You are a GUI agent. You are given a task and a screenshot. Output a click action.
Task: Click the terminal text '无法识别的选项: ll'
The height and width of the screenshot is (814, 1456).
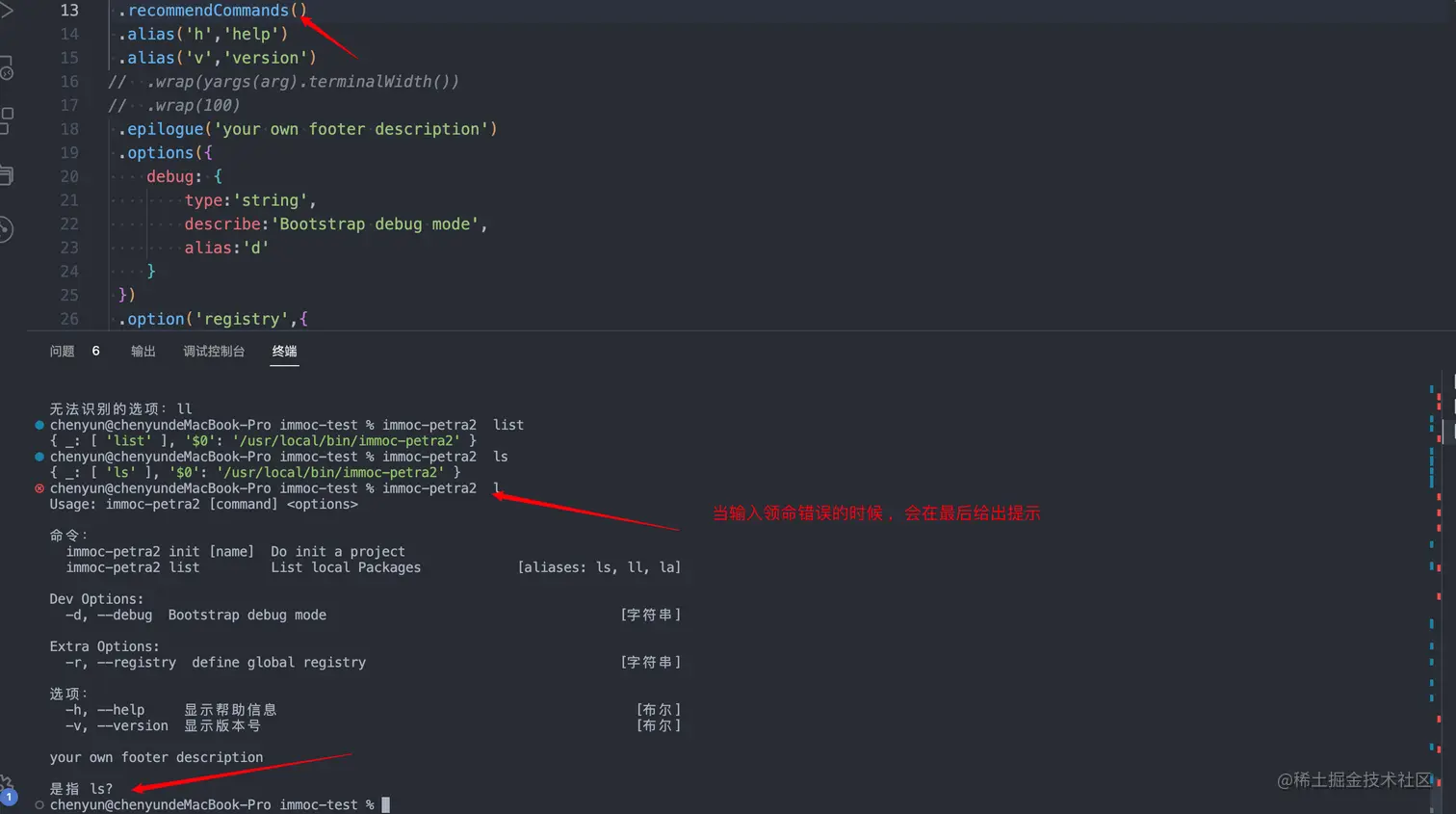coord(120,409)
